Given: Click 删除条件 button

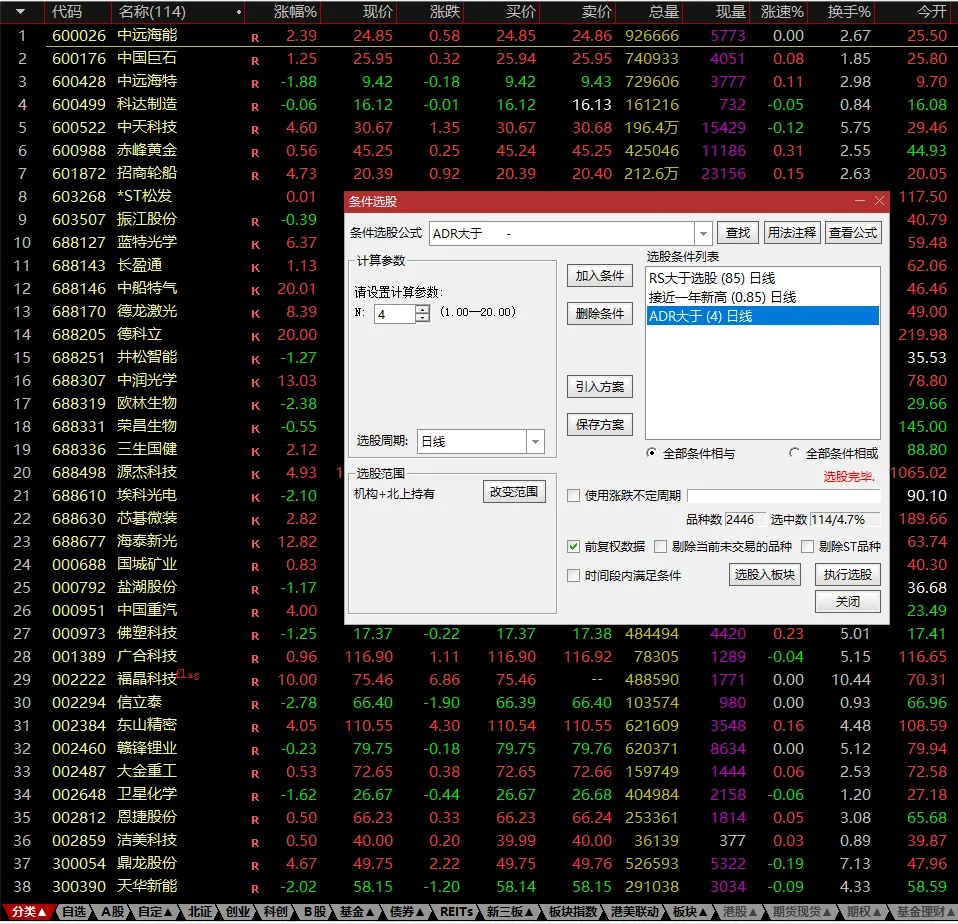Looking at the screenshot, I should pos(599,314).
